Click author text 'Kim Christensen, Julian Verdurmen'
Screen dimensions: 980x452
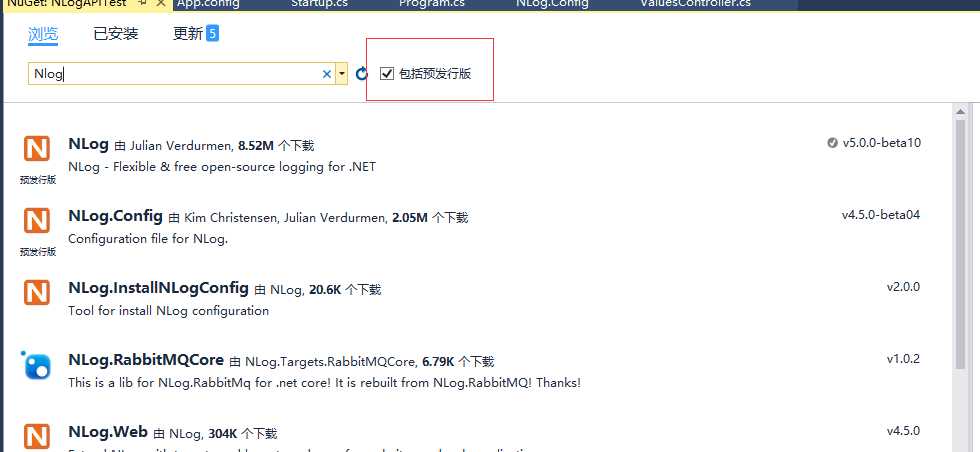coord(286,218)
